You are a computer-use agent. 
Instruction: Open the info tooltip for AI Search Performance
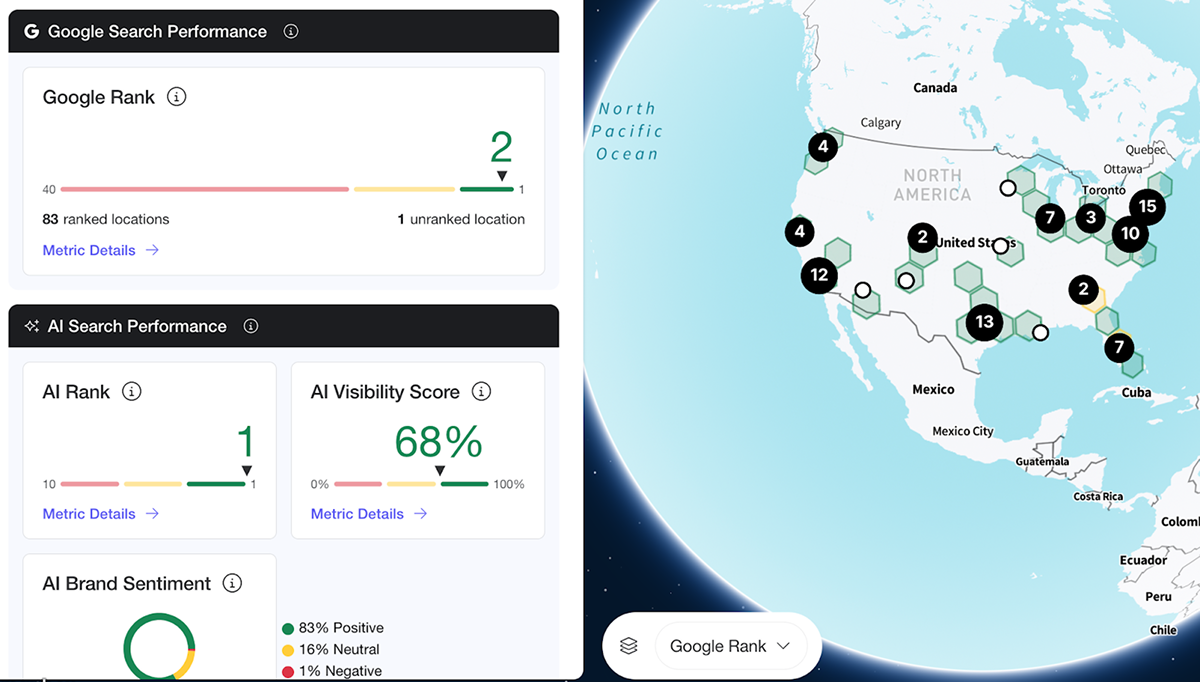251,326
